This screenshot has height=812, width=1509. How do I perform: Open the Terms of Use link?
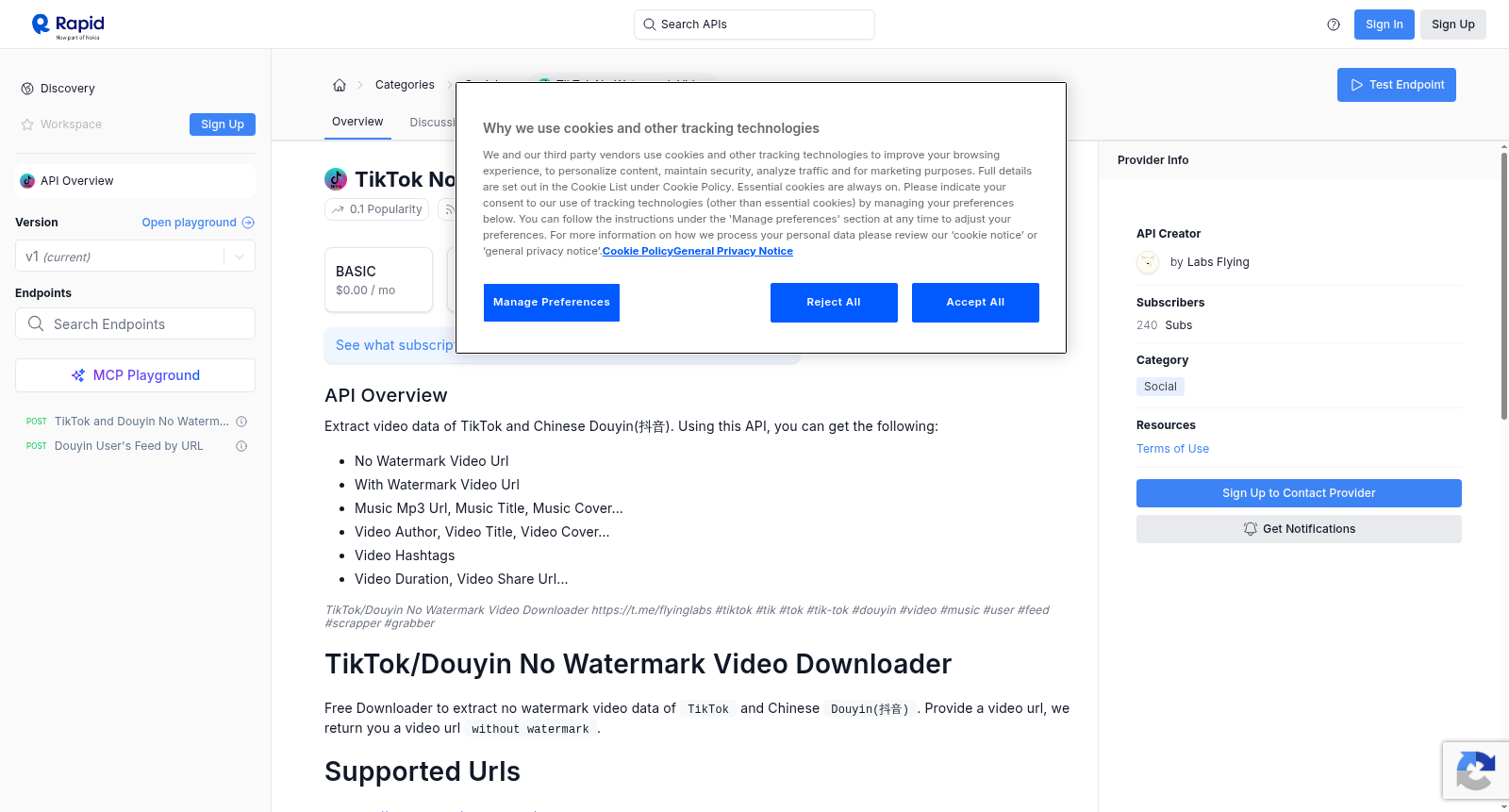tap(1172, 449)
